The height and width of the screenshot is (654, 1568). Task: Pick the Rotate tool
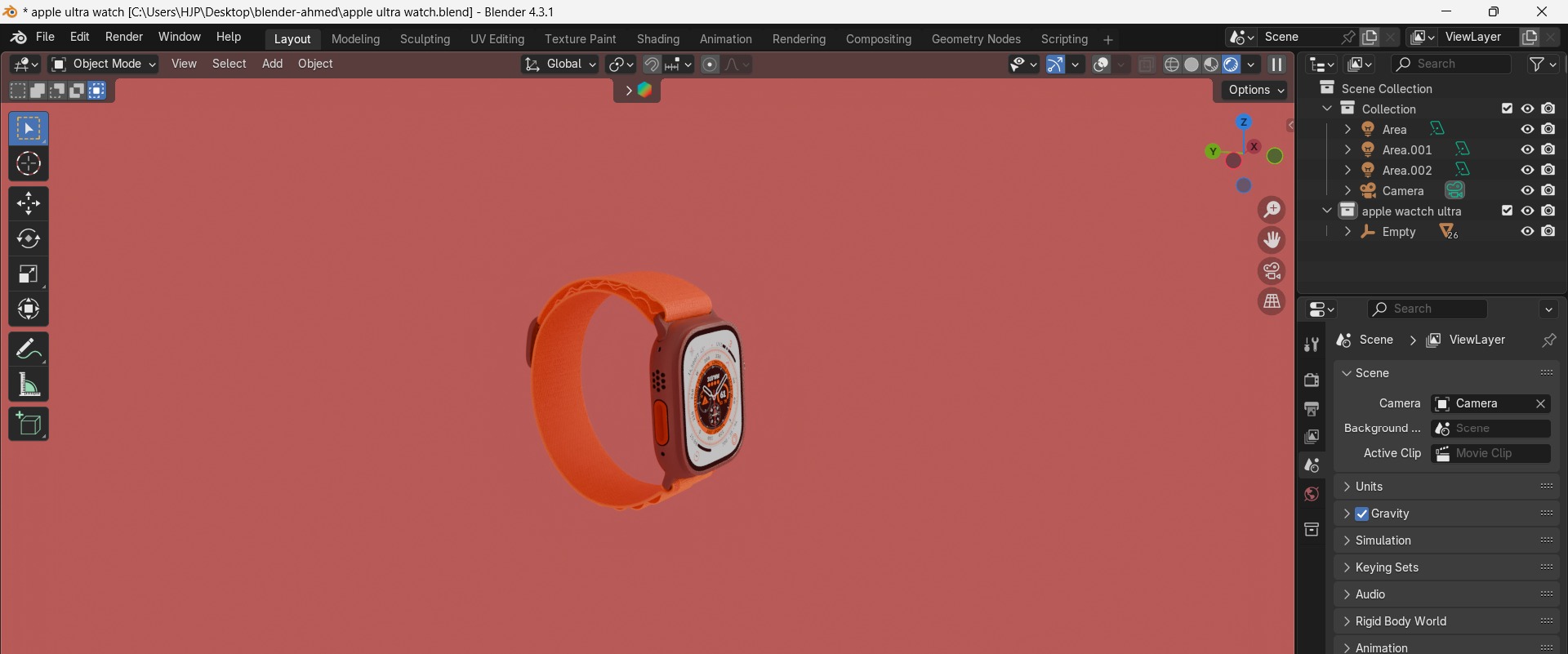[x=29, y=238]
